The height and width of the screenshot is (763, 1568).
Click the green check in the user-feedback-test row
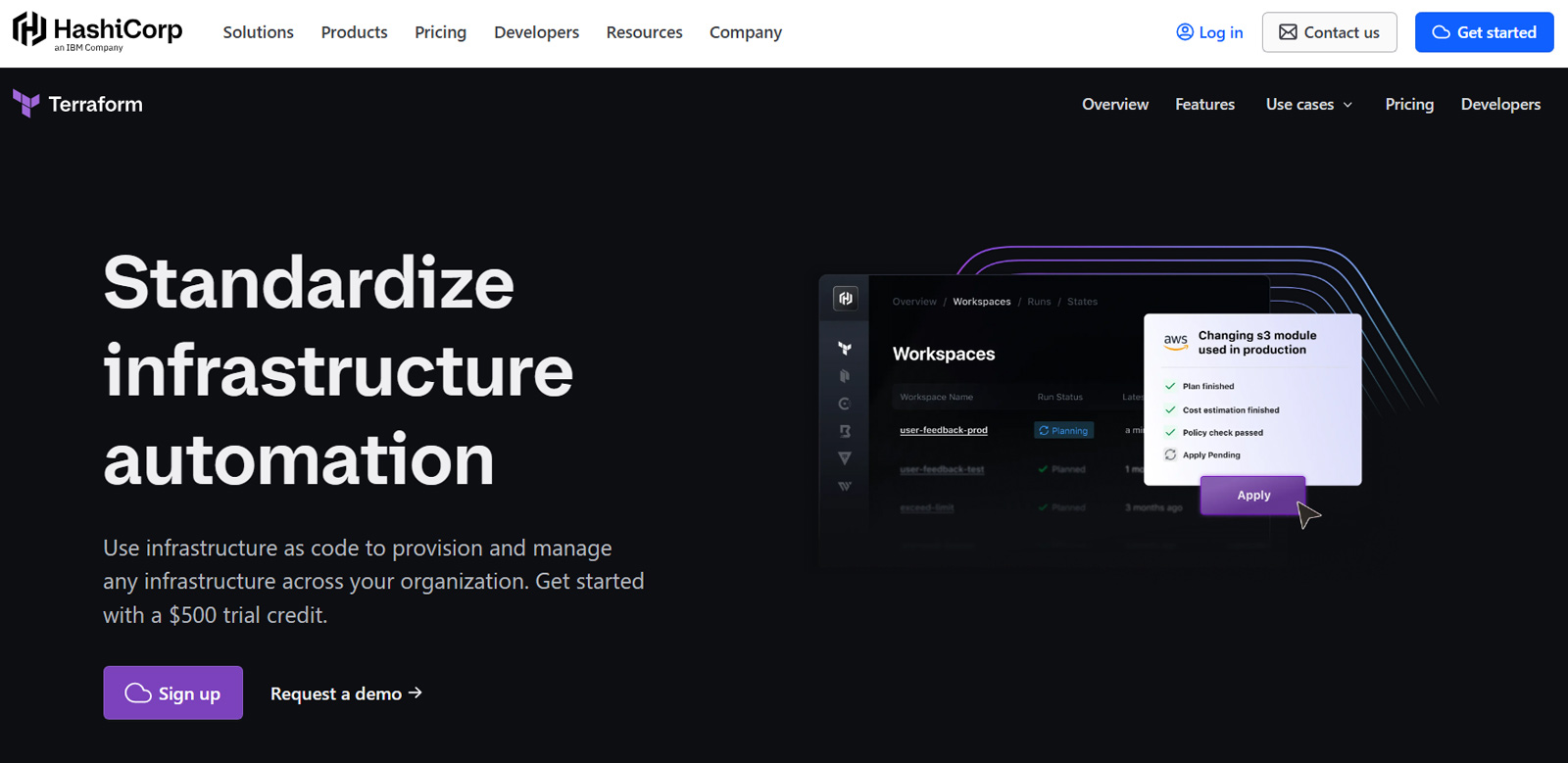[x=1044, y=469]
